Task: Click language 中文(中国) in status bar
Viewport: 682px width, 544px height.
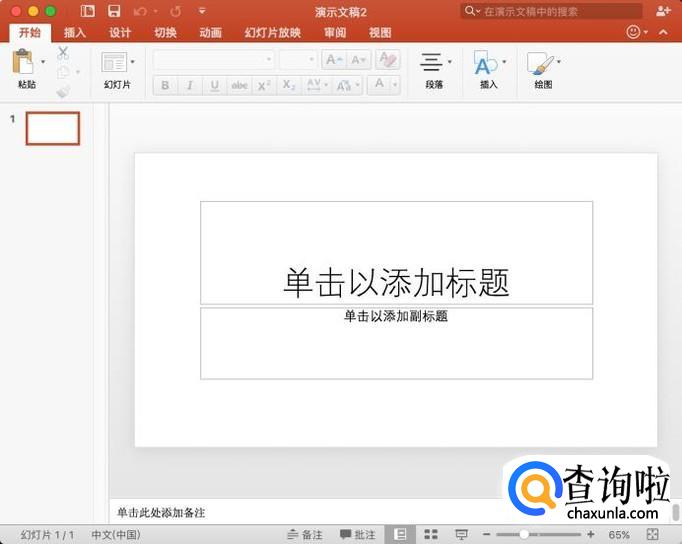Action: pos(116,534)
